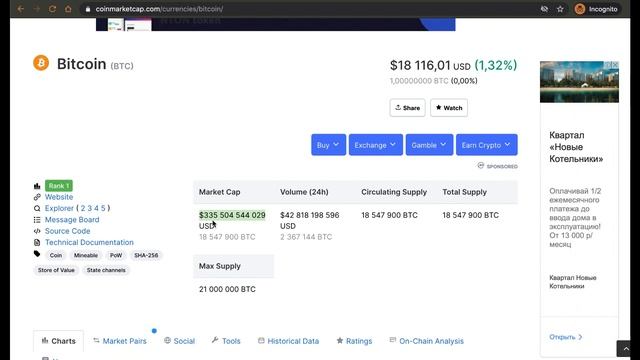640x360 pixels.
Task: Select the State channels tag
Action: pos(106,270)
